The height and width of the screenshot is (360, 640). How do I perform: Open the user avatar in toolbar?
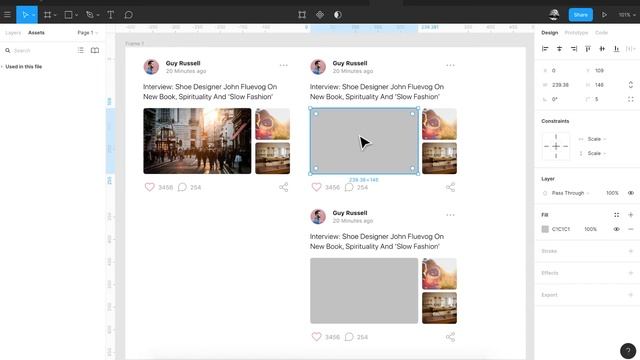[554, 15]
